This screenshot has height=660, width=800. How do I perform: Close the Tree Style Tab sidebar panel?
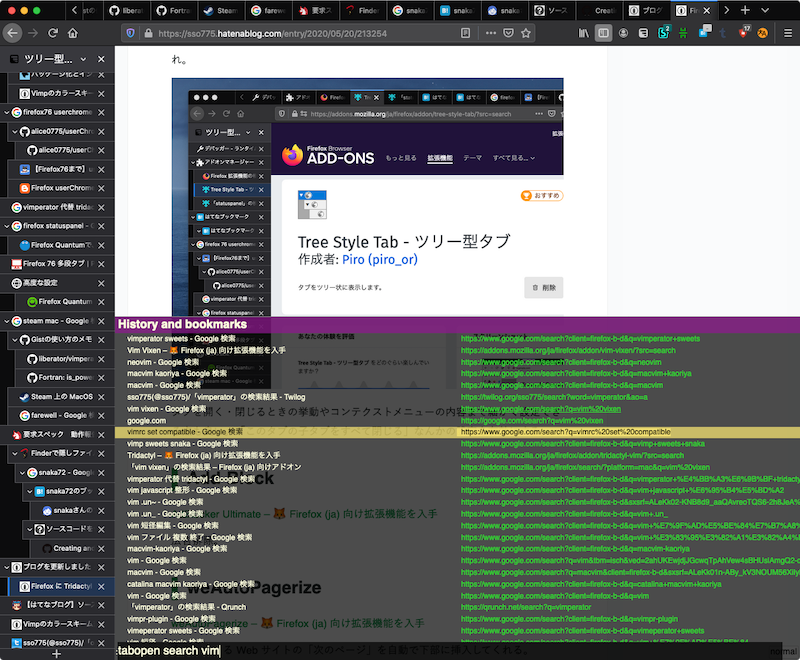101,59
